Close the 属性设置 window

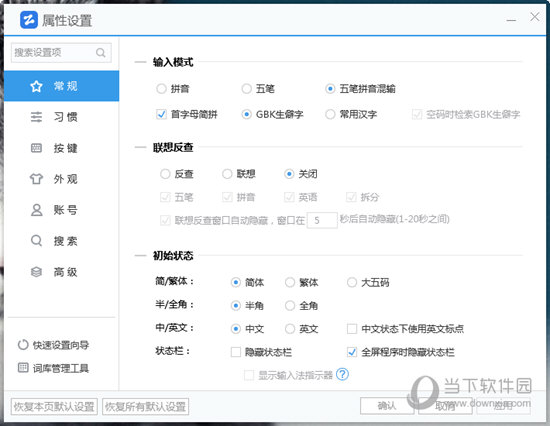[x=535, y=16]
